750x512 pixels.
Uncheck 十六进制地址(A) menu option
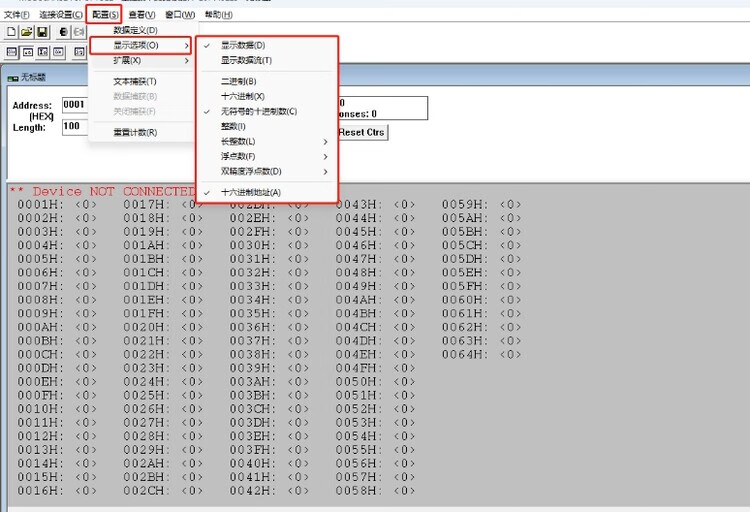[x=250, y=192]
